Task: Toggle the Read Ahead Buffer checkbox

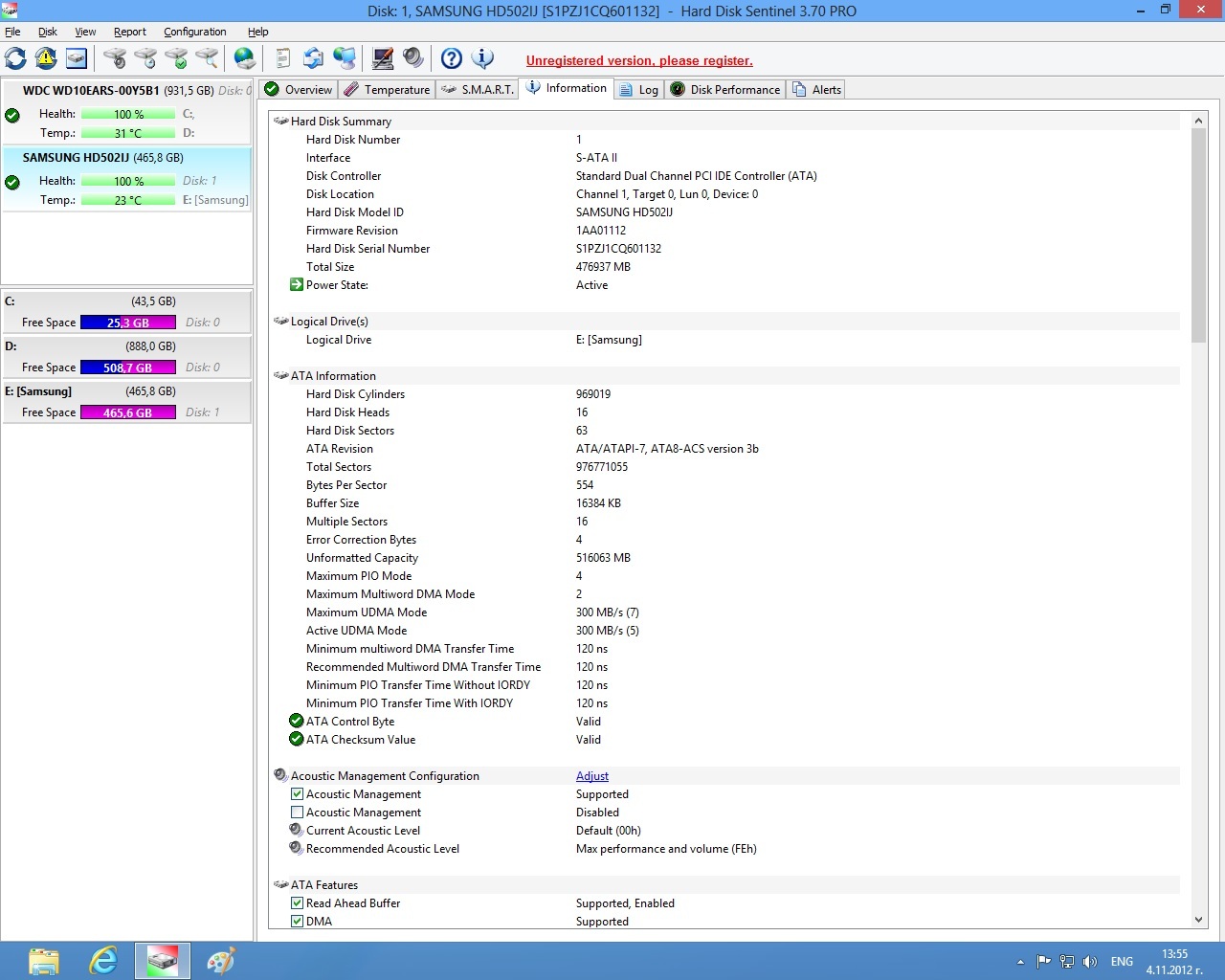Action: click(297, 903)
